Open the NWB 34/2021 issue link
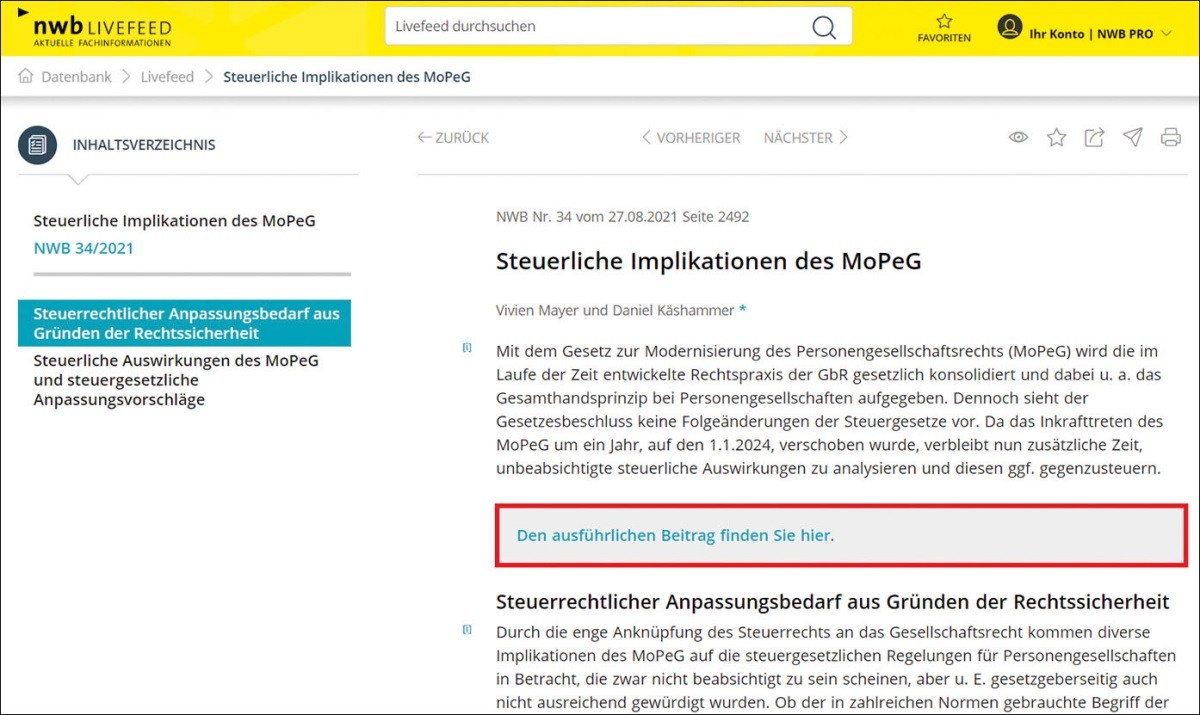1200x715 pixels. [x=83, y=248]
